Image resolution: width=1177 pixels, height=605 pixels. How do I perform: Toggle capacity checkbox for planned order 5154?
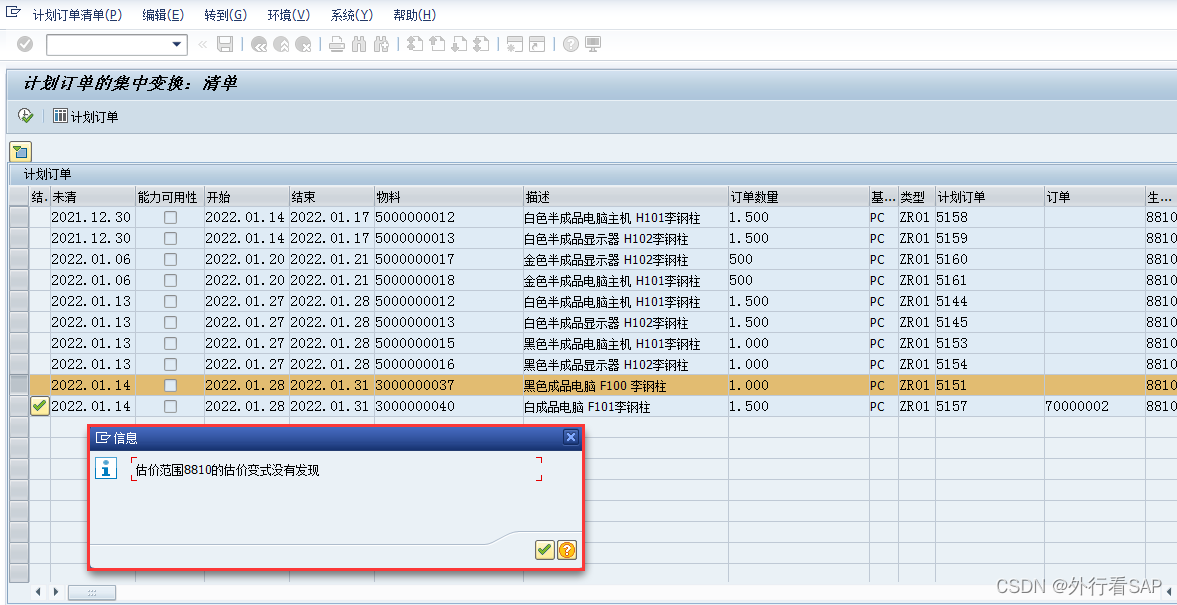coord(171,365)
